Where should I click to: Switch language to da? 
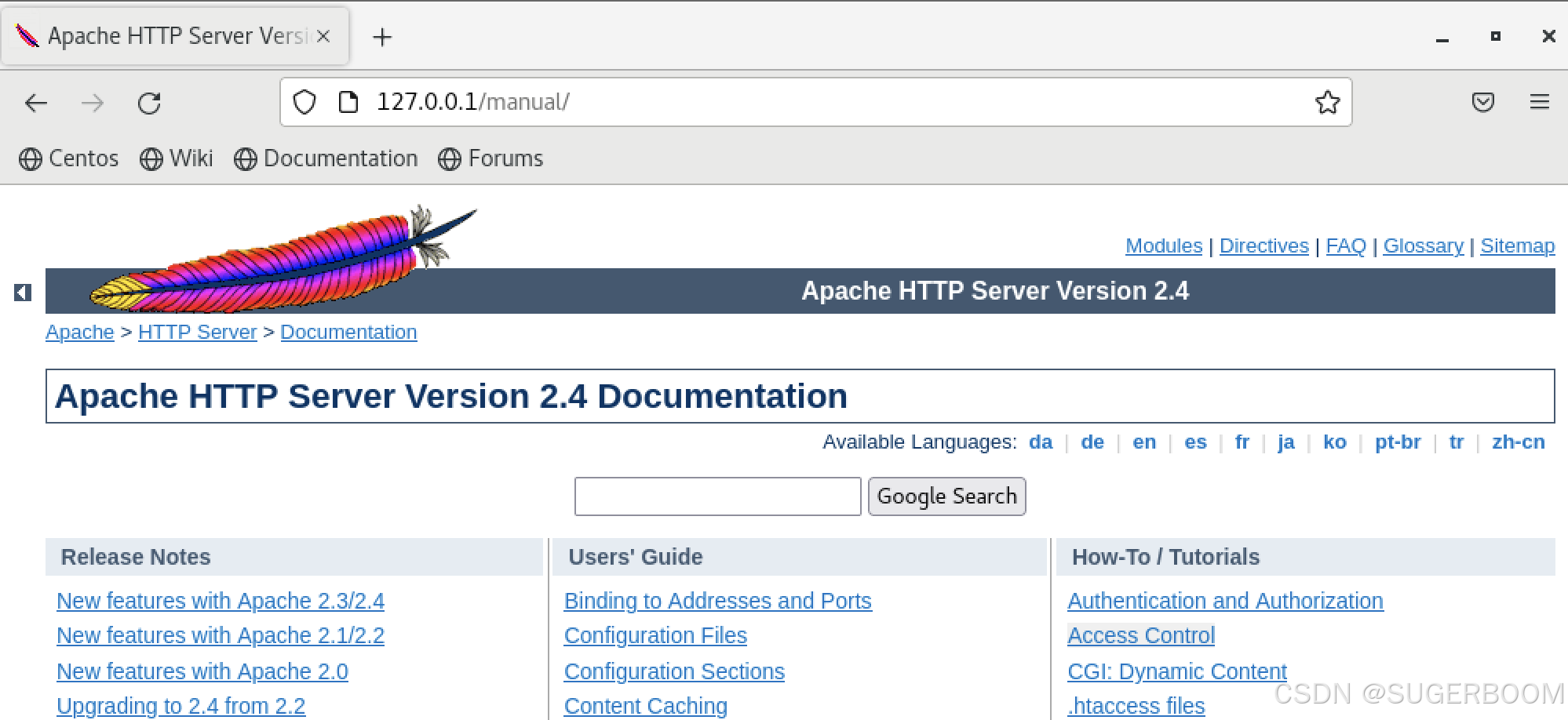tap(1041, 442)
